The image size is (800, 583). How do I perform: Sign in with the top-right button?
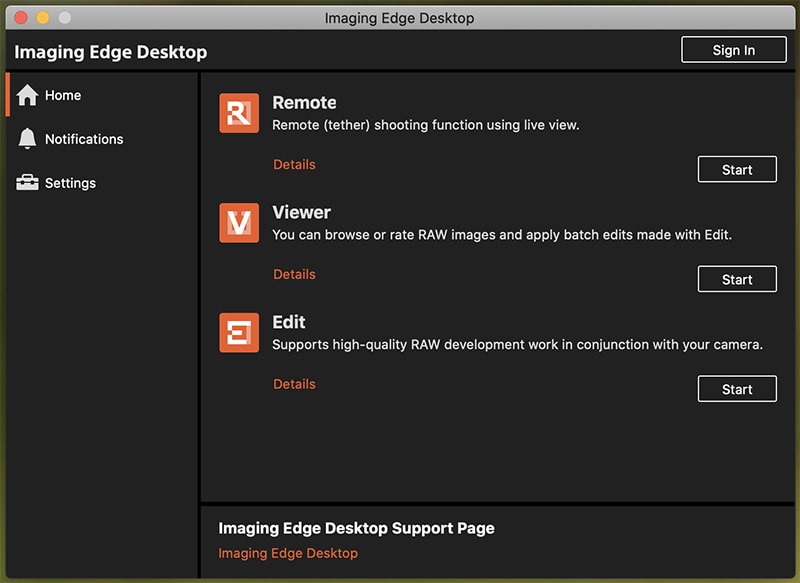733,50
